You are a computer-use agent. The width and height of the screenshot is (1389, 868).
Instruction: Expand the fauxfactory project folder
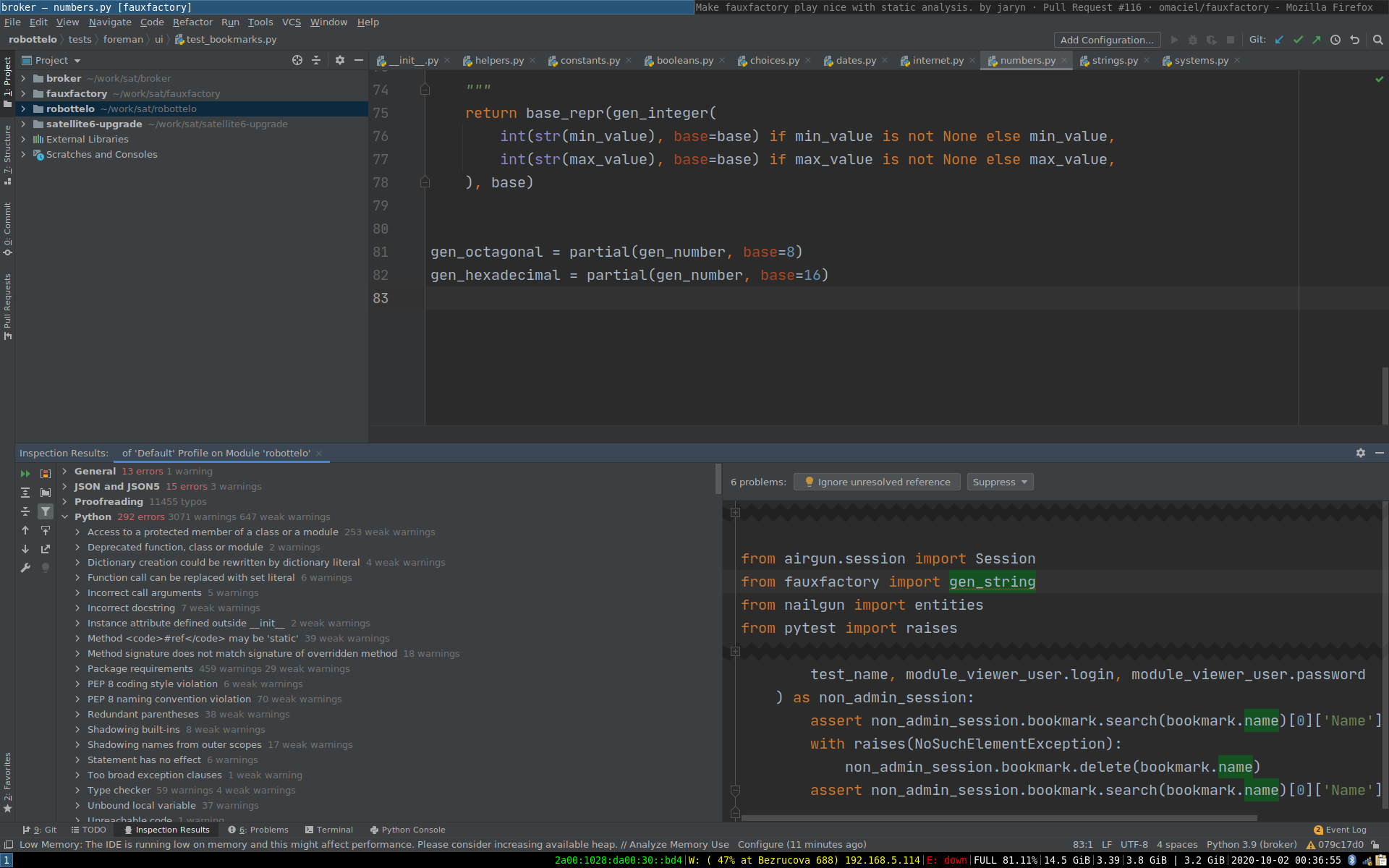pyautogui.click(x=24, y=93)
